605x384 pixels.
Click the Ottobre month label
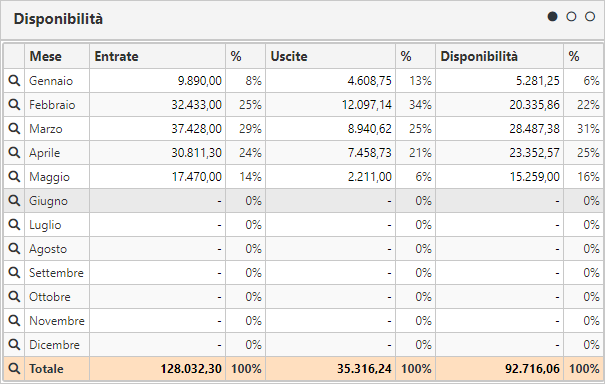pyautogui.click(x=50, y=297)
